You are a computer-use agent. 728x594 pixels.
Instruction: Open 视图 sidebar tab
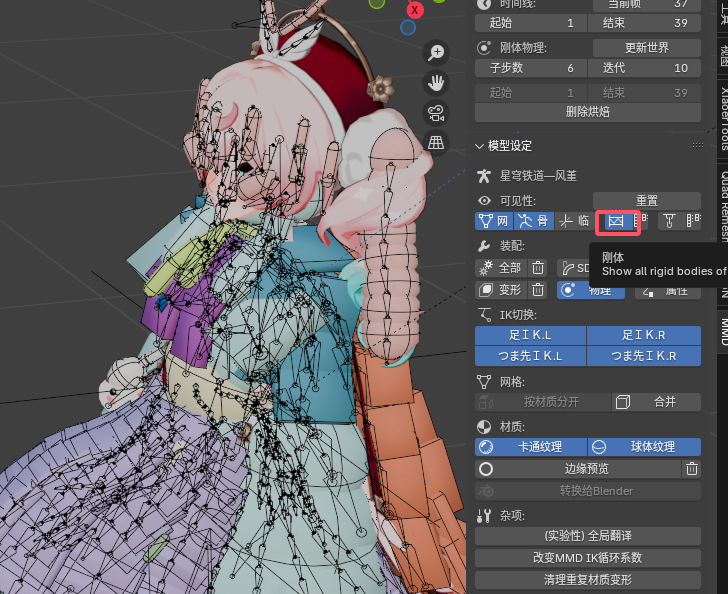[x=723, y=56]
